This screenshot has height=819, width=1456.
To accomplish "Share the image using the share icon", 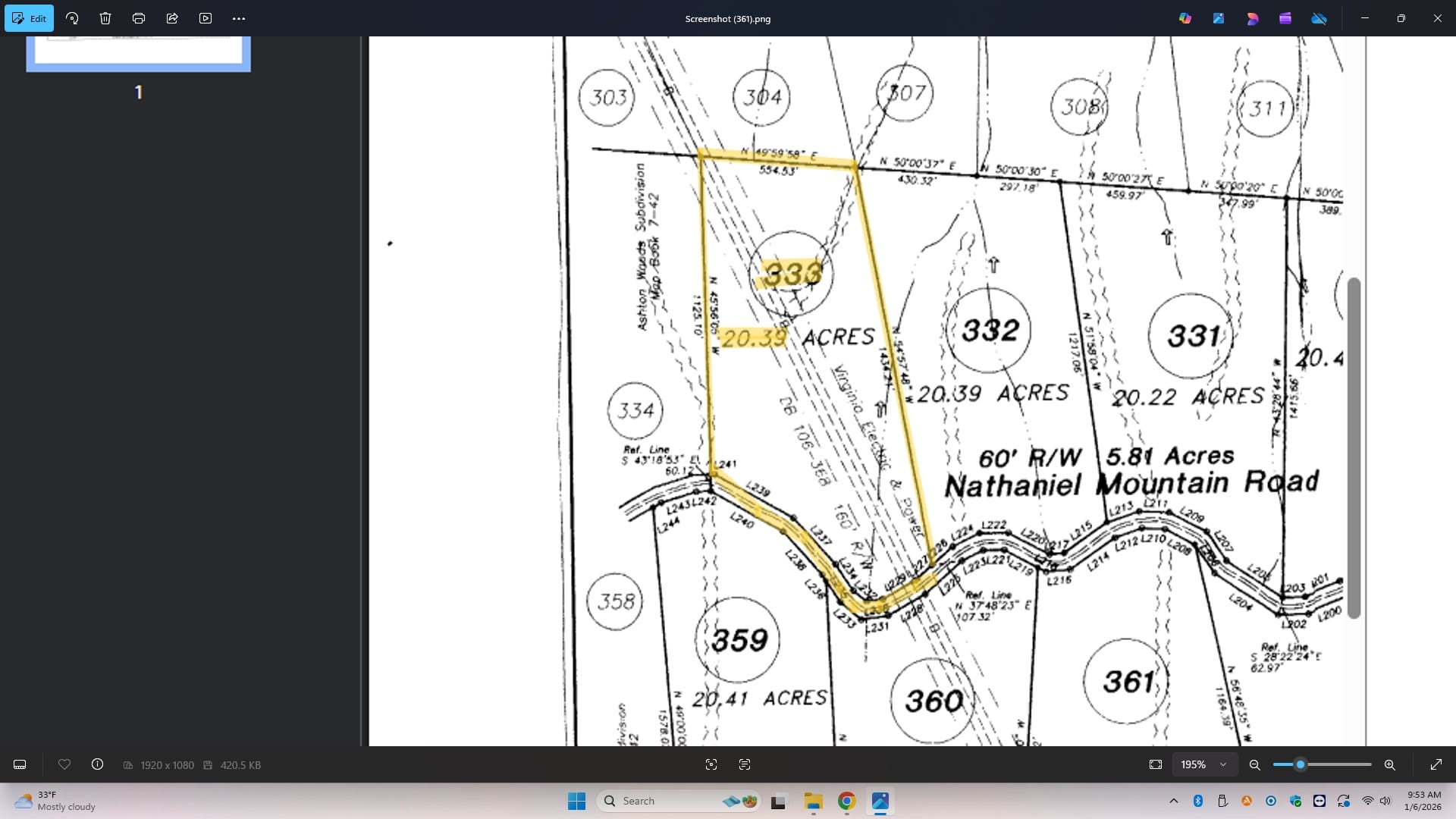I will [x=172, y=18].
